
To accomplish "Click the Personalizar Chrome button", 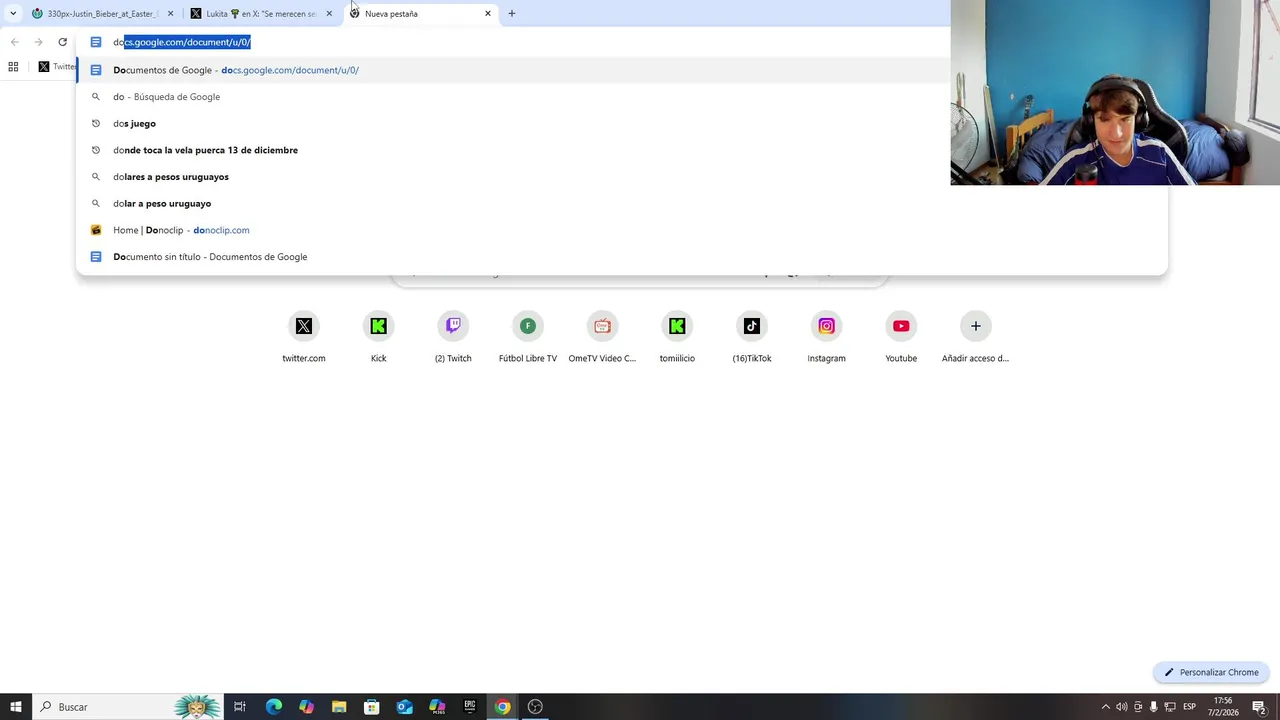I will pos(1211,672).
